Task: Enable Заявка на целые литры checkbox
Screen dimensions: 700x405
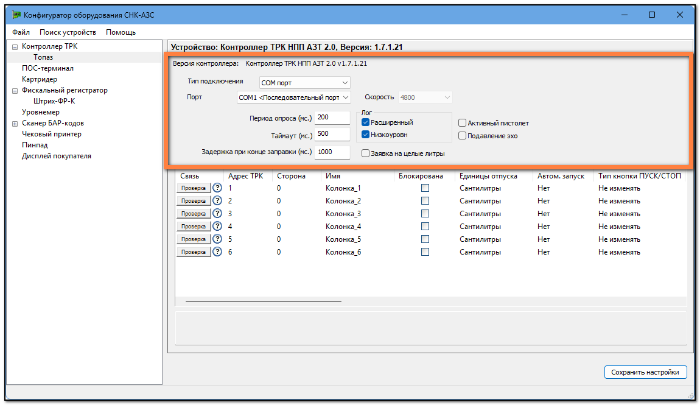Action: click(365, 153)
